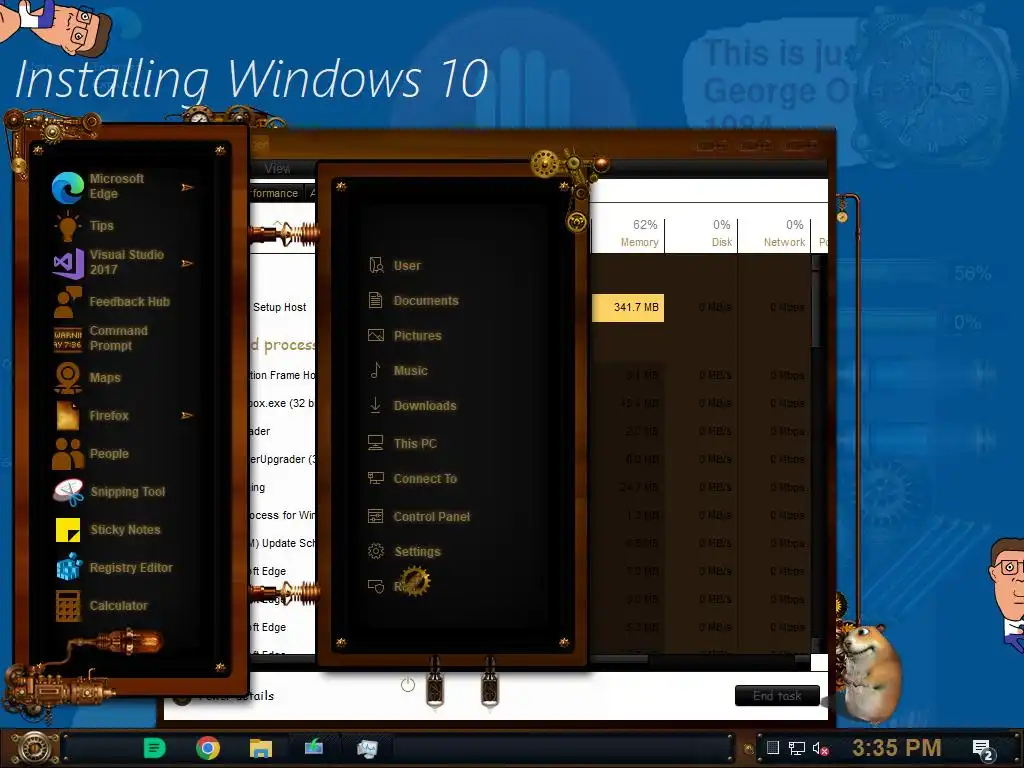Image resolution: width=1024 pixels, height=768 pixels.
Task: Click the steampunk Start button
Action: [33, 748]
